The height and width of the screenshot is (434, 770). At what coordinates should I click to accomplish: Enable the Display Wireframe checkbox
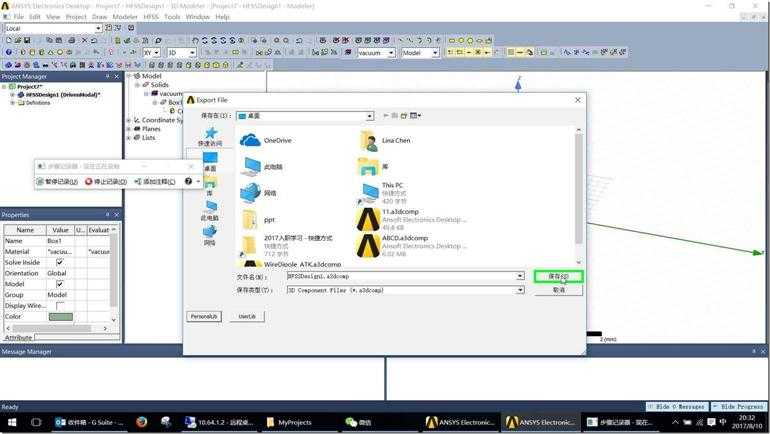(x=60, y=306)
